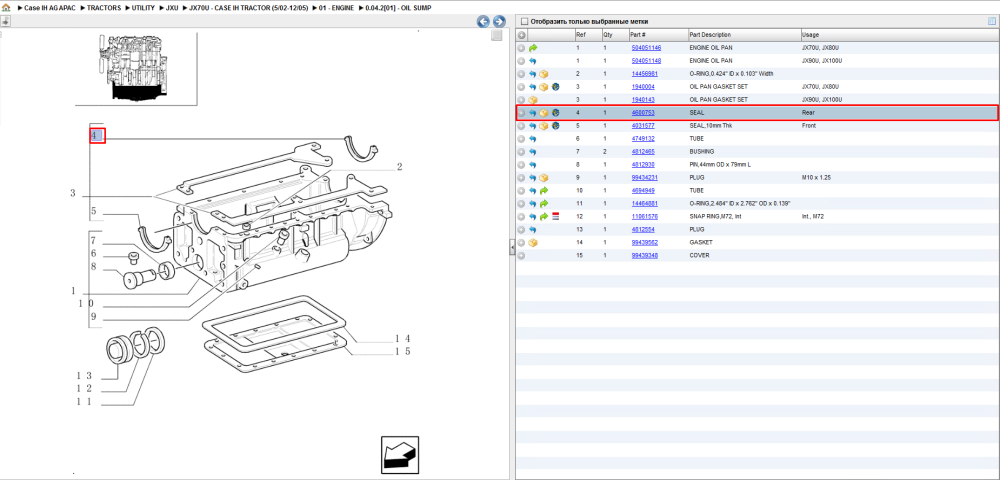Click the small square button above the diagram
This screenshot has height=480, width=1000.
tap(497, 36)
